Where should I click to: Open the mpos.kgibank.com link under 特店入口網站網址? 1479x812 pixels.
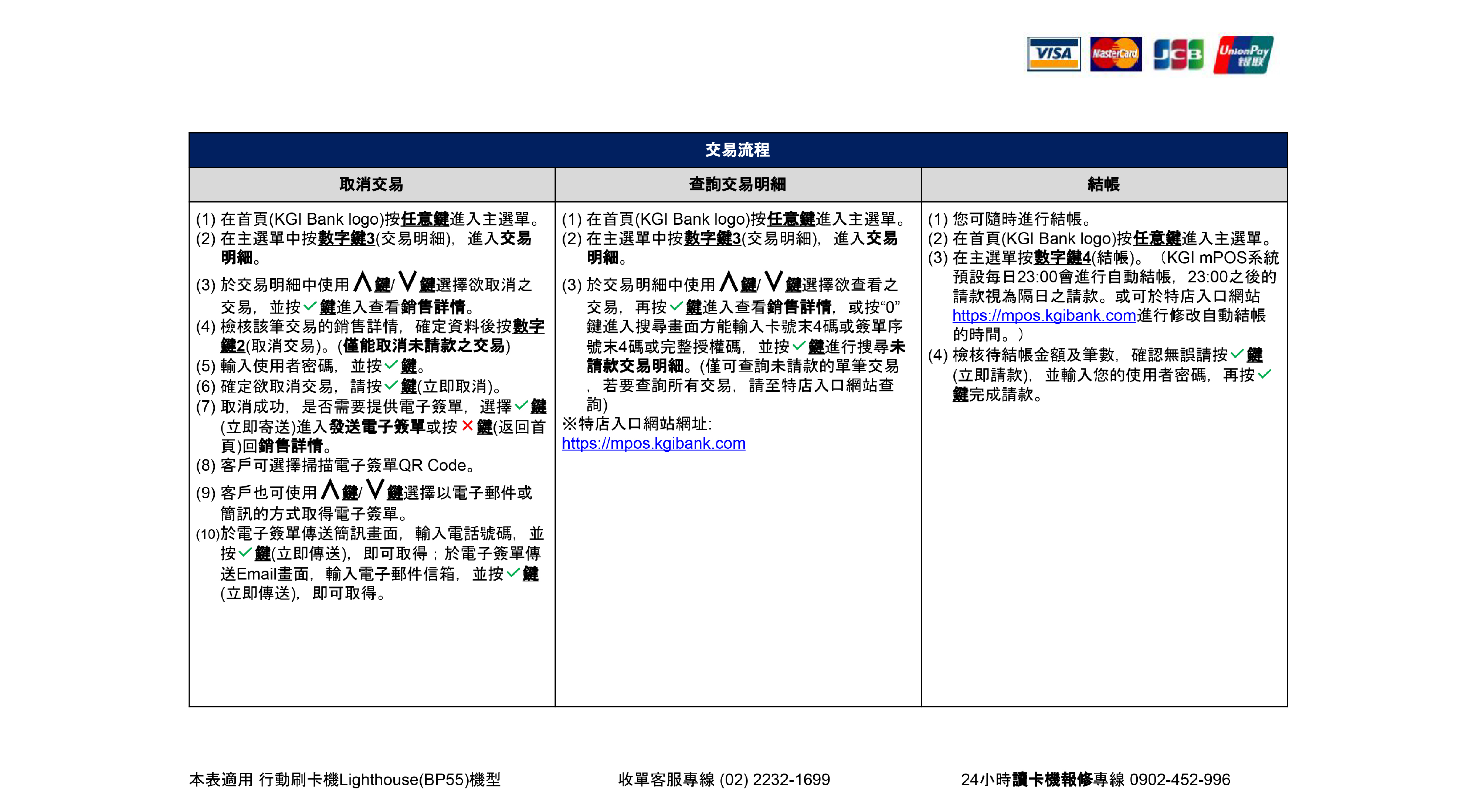pos(654,443)
